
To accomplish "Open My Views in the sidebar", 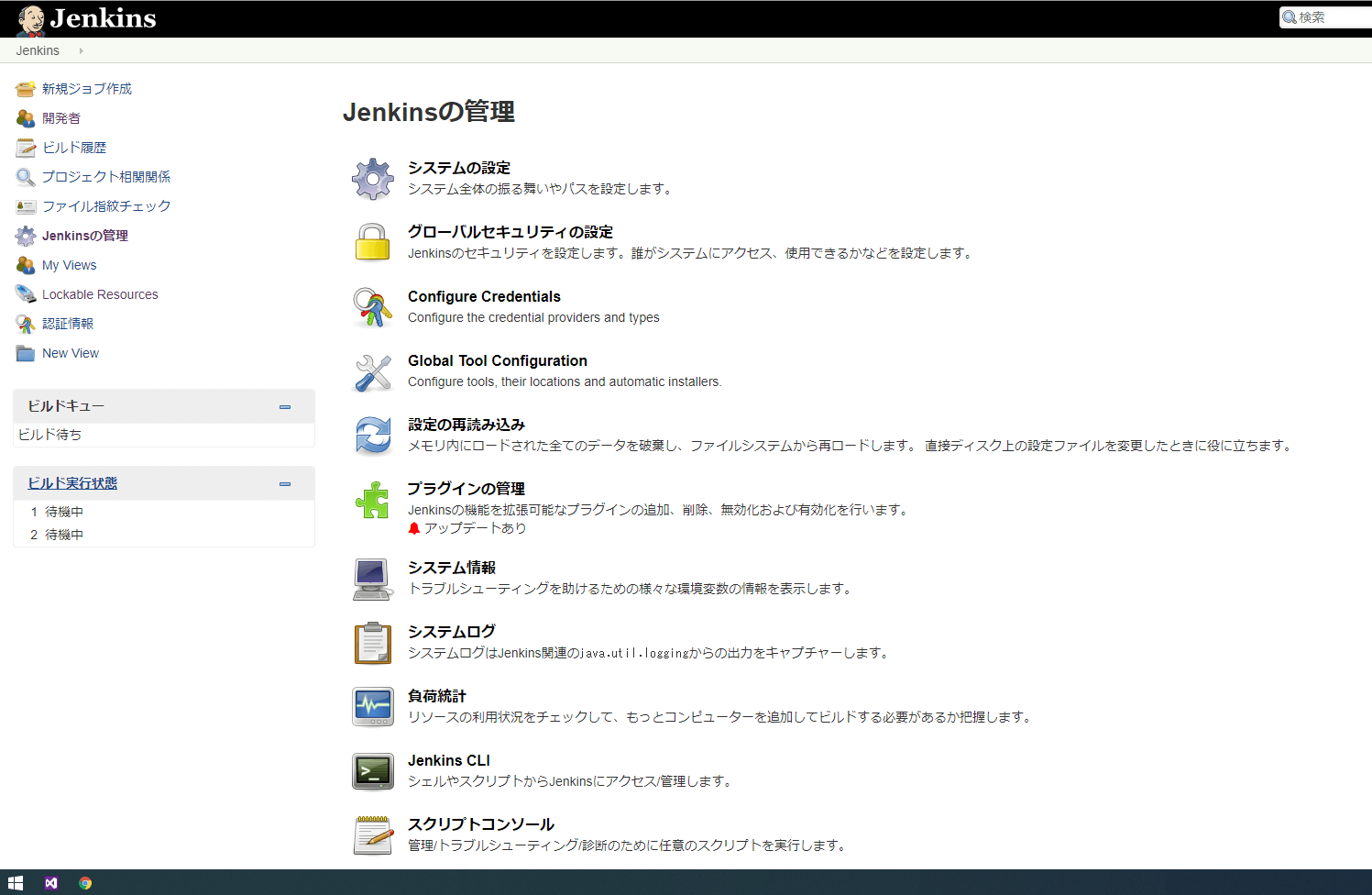I will click(69, 265).
